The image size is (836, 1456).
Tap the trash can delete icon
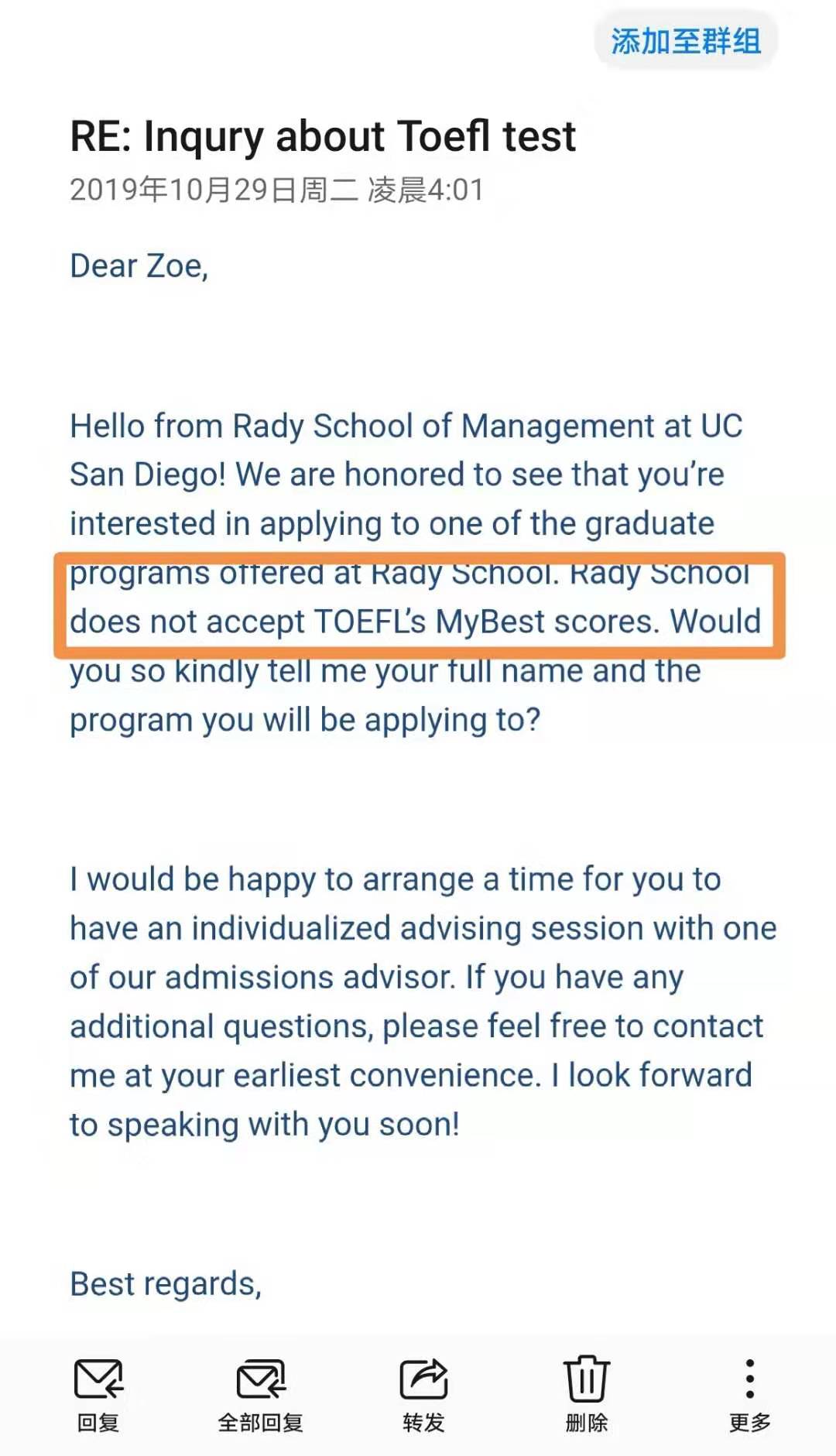(x=586, y=1379)
